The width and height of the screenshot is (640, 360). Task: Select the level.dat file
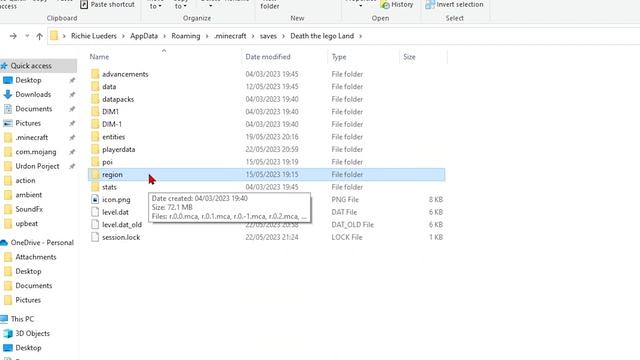click(x=115, y=212)
